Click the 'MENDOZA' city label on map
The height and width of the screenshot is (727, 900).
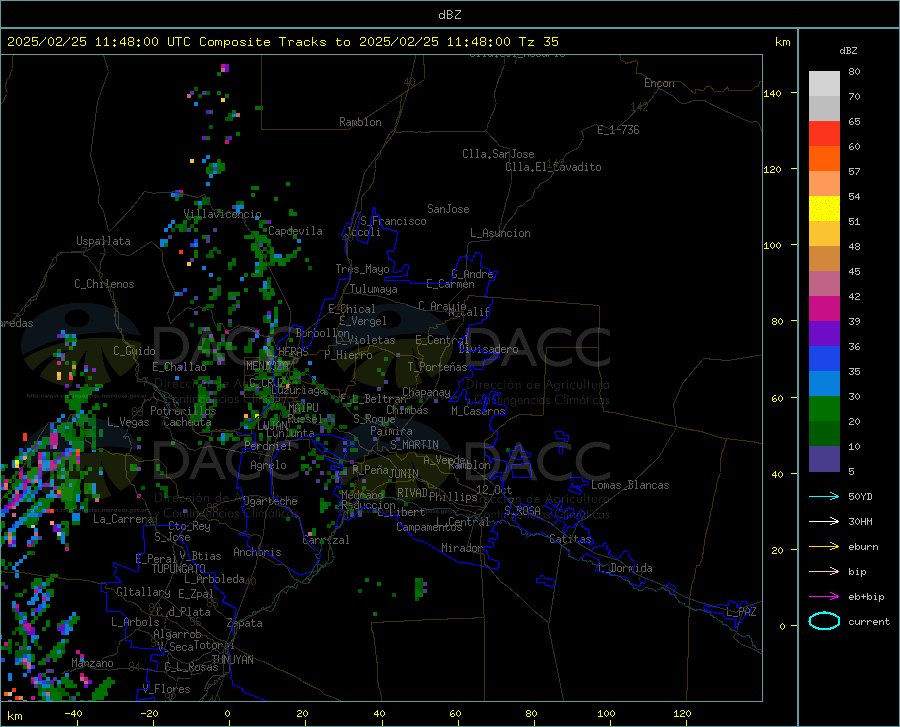(x=267, y=366)
